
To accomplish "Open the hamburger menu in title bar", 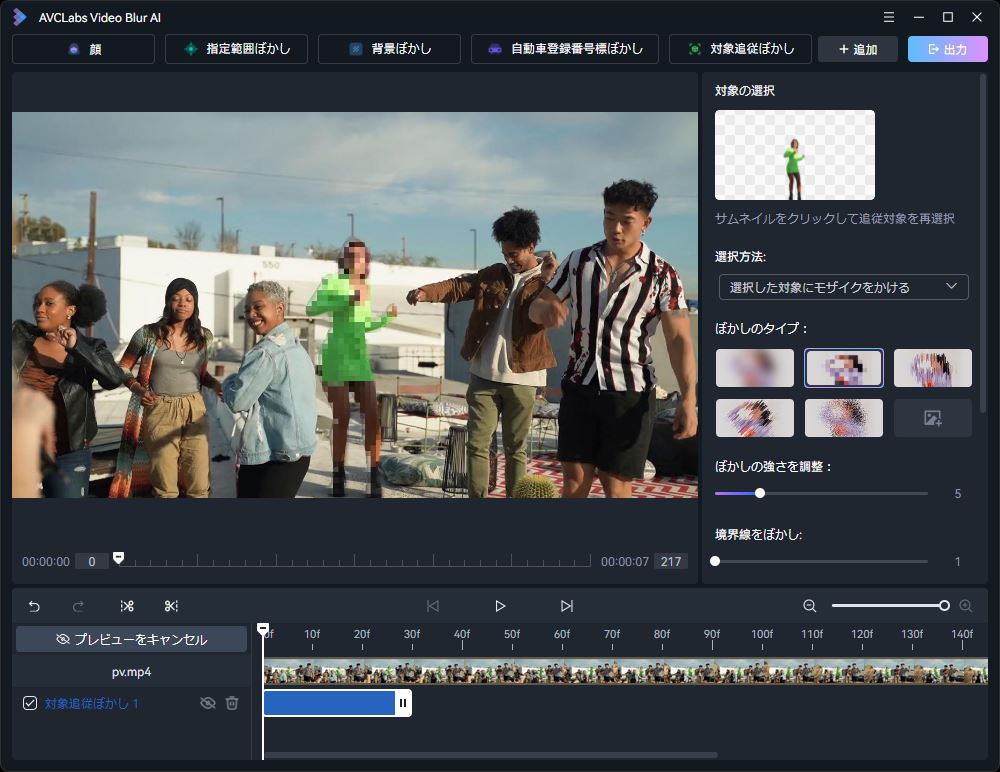I will pyautogui.click(x=889, y=17).
